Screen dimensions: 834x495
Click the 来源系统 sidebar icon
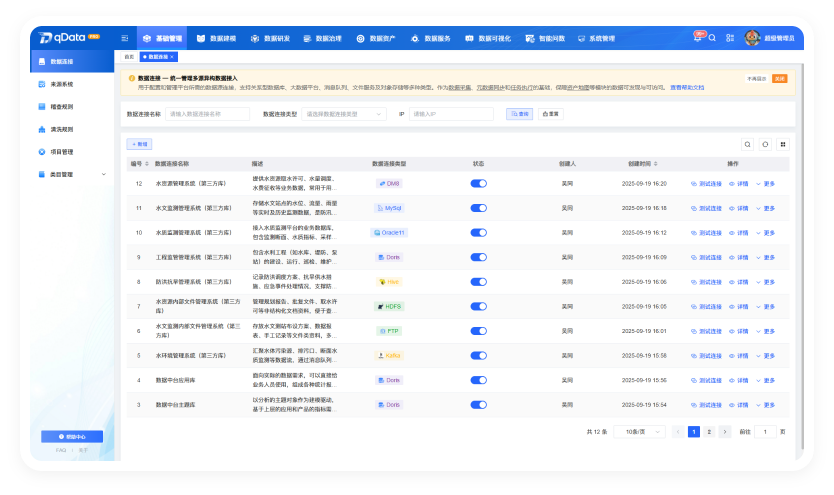42,84
